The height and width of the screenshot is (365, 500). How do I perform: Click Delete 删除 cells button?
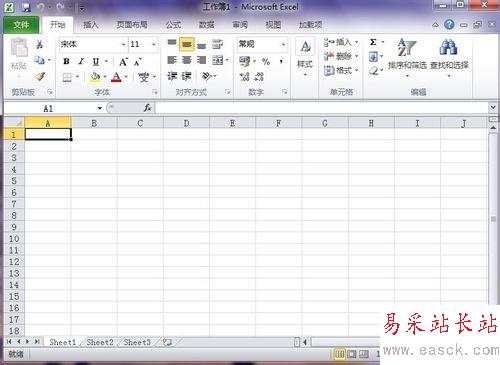pyautogui.click(x=341, y=56)
